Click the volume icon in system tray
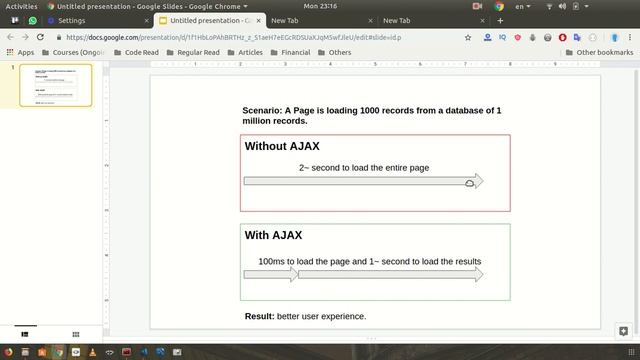The width and height of the screenshot is (640, 360). 562,6
